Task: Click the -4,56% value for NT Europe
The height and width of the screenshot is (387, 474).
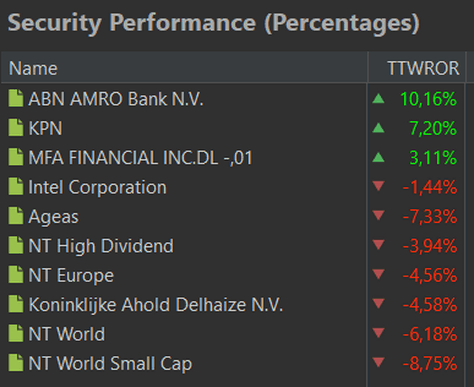Action: pos(430,275)
